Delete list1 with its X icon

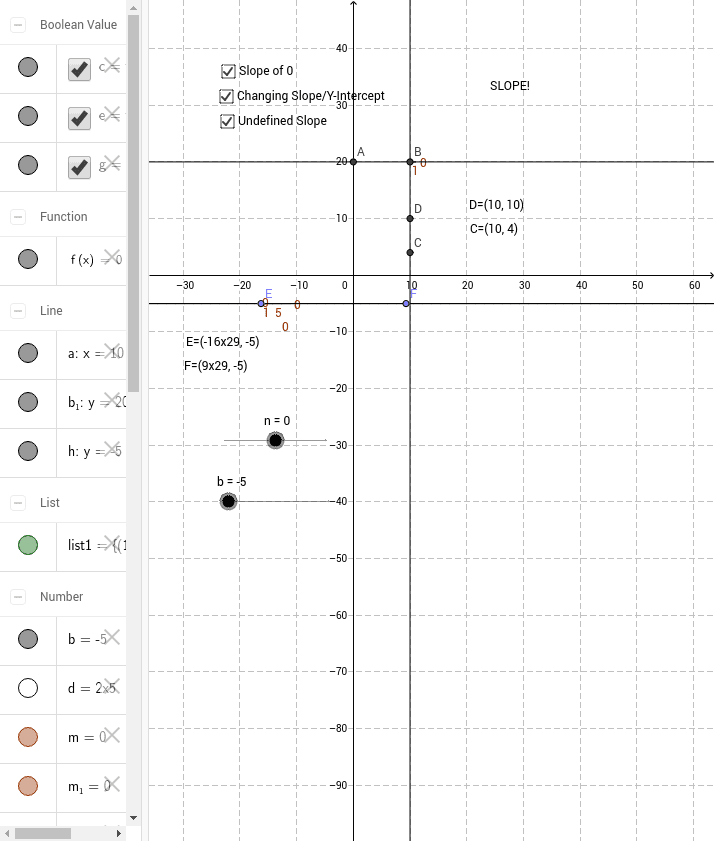point(112,543)
